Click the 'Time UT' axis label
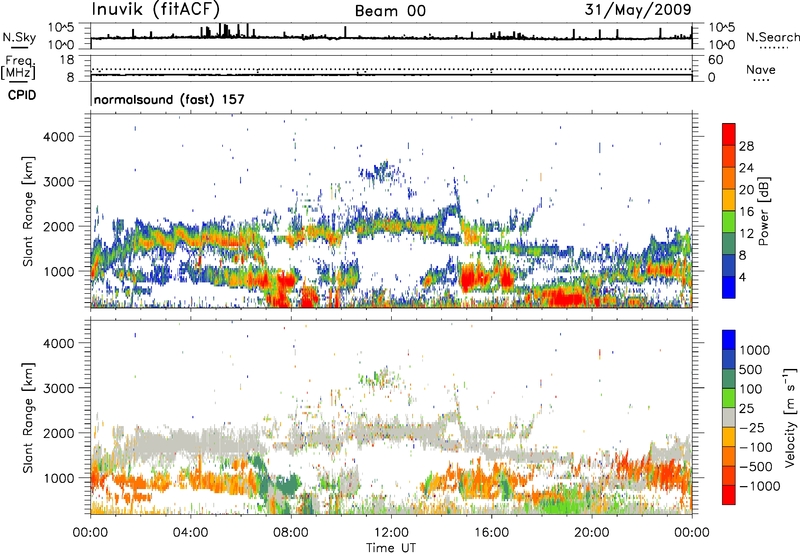This screenshot has height=554, width=800. coord(391,548)
